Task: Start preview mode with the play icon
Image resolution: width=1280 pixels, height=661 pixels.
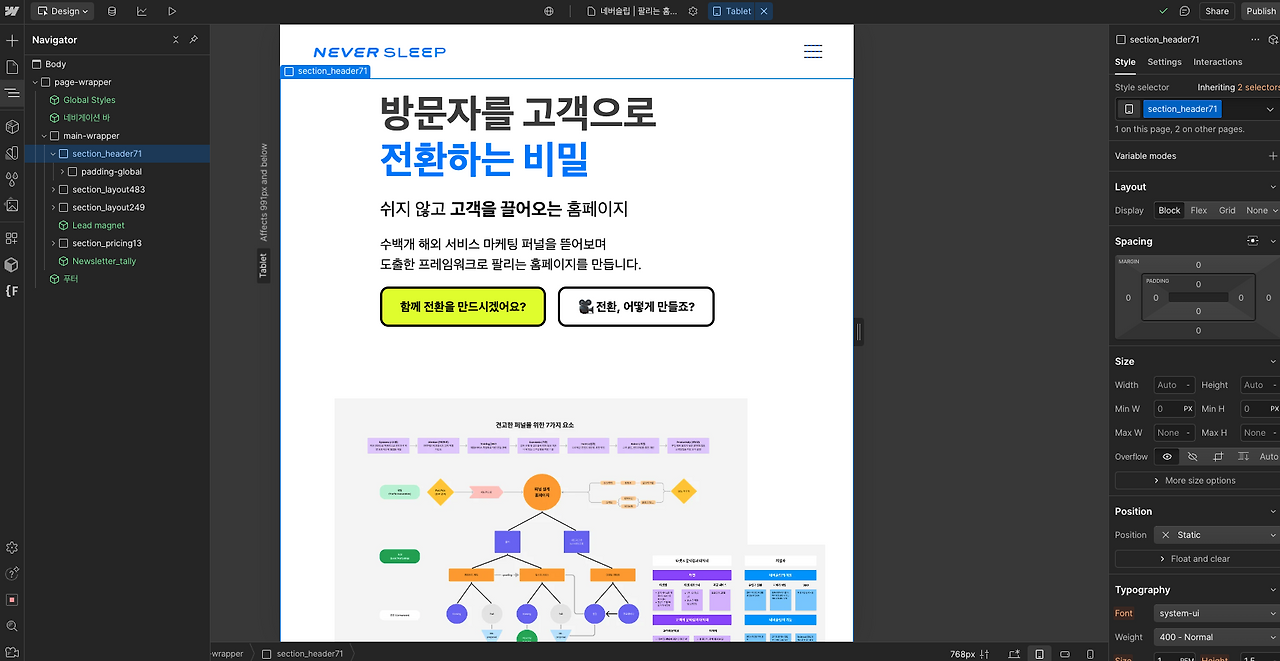Action: click(172, 11)
